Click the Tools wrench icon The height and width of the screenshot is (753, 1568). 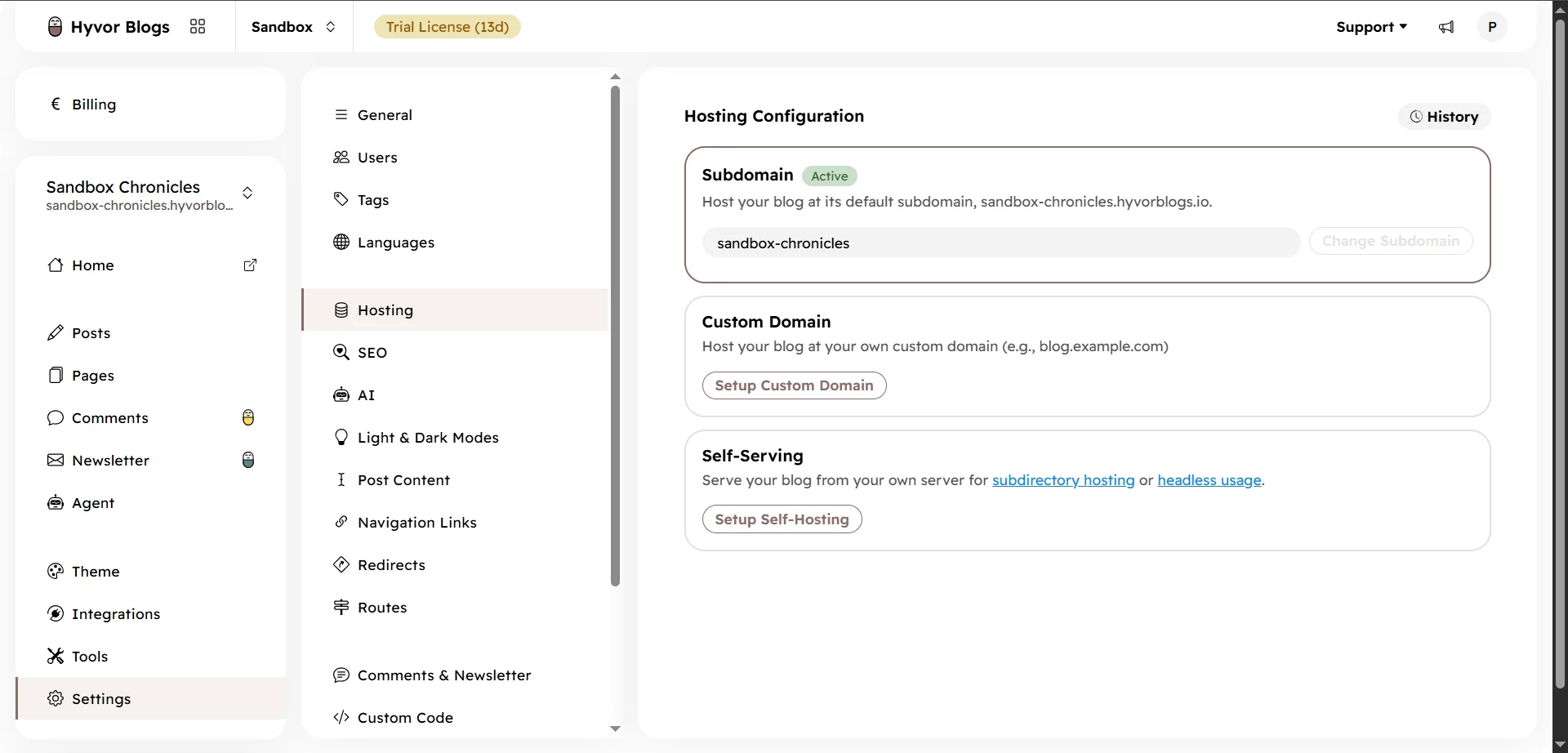[56, 657]
